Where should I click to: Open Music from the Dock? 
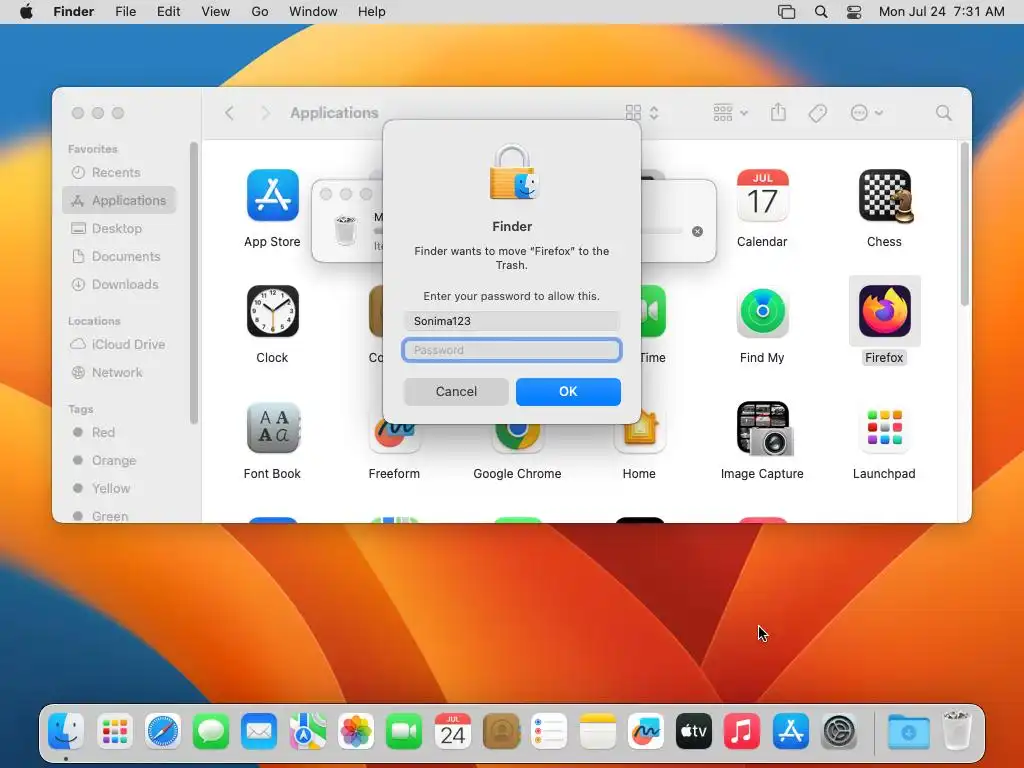click(x=742, y=731)
